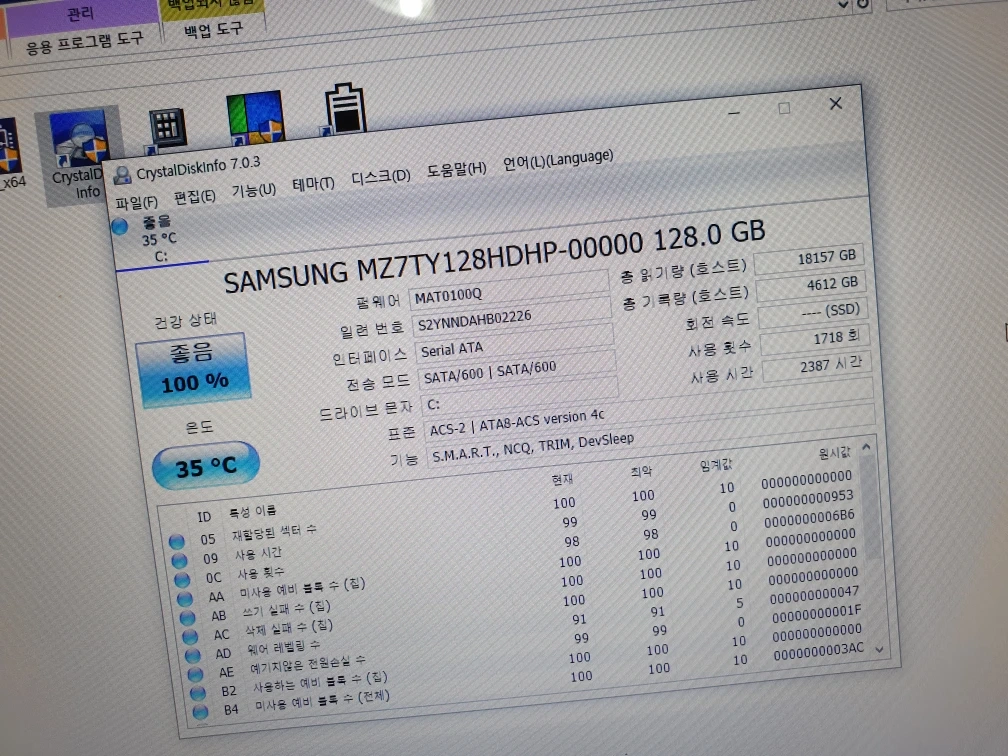
Task: Open the 편집(E) menu
Action: tap(195, 197)
